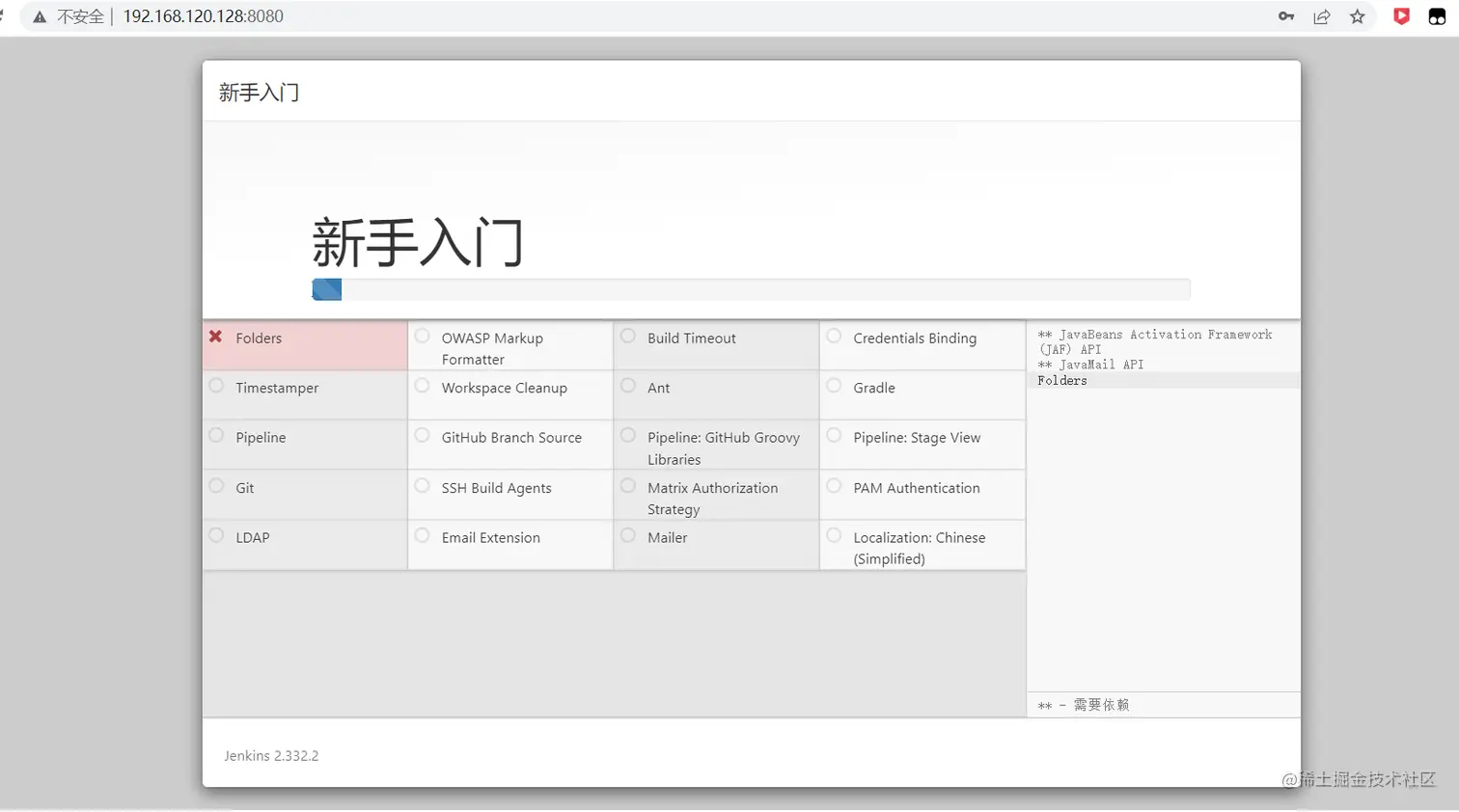
Task: Click the Pipeline: Stage View plugin name
Action: [x=917, y=438]
